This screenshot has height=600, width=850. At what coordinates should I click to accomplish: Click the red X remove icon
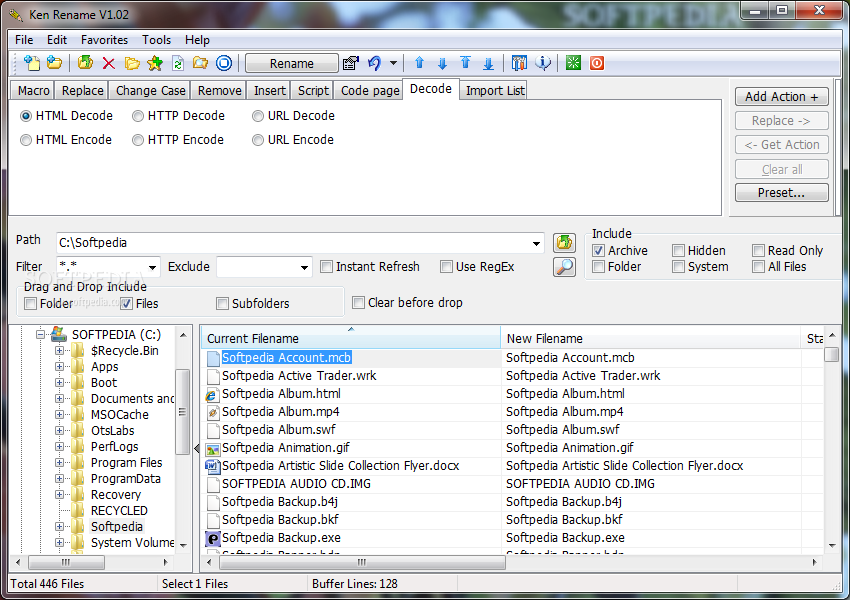(x=108, y=63)
